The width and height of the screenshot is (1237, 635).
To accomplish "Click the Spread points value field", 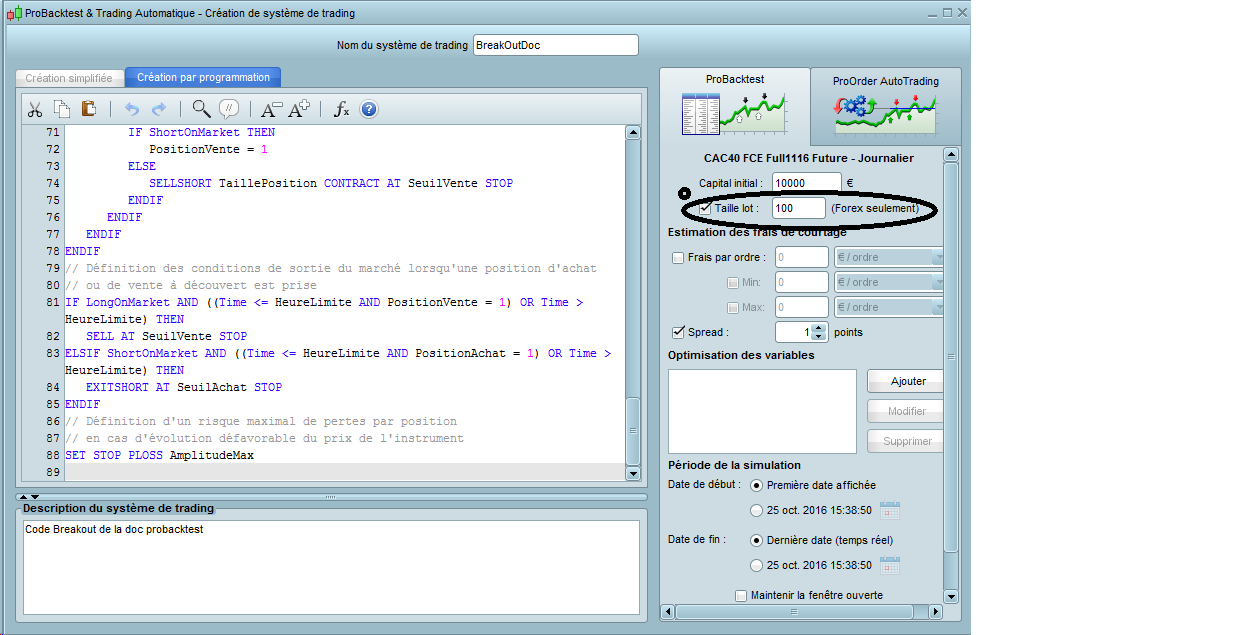I will 794,332.
